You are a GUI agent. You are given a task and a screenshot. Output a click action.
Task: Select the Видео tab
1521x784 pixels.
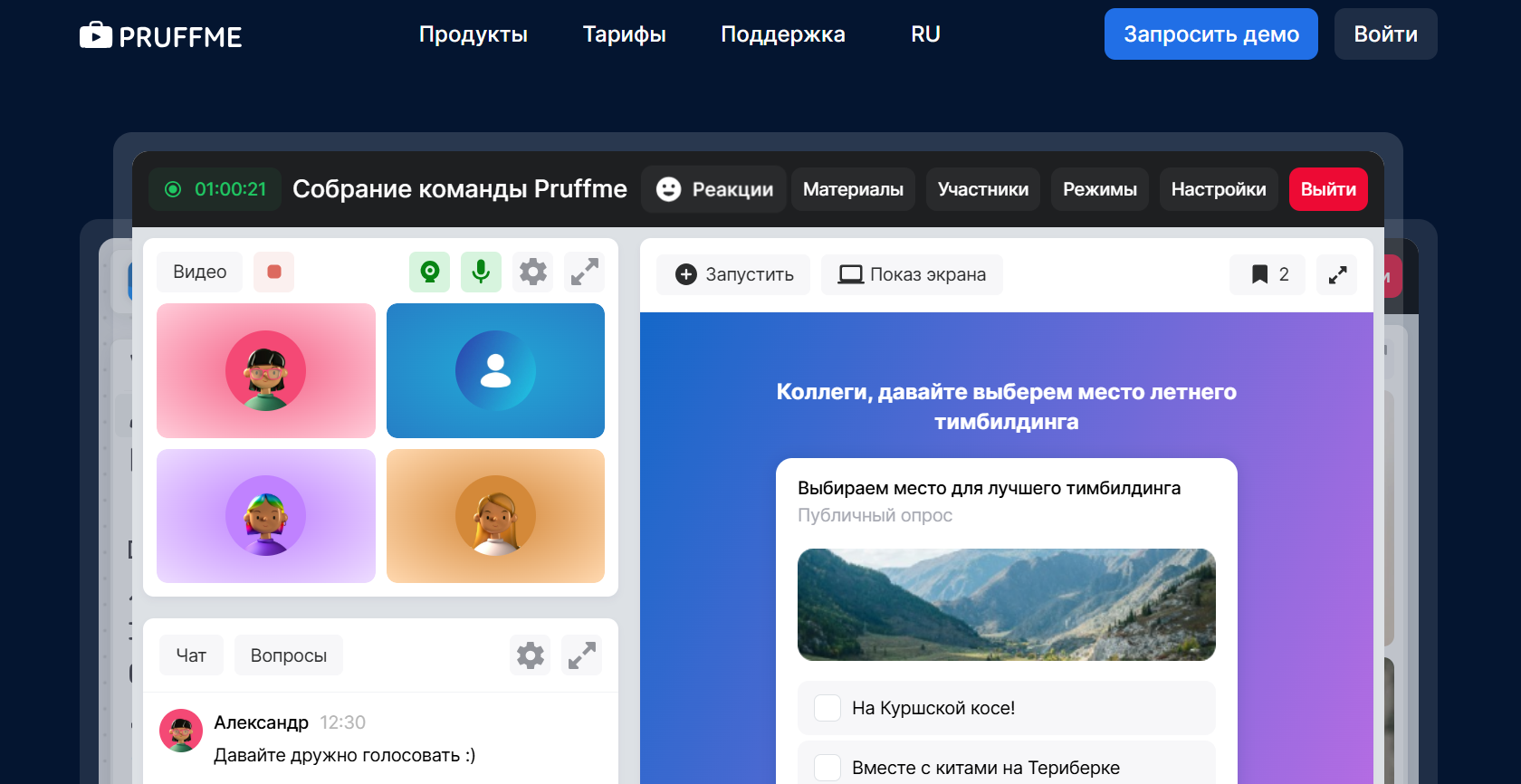(x=200, y=272)
